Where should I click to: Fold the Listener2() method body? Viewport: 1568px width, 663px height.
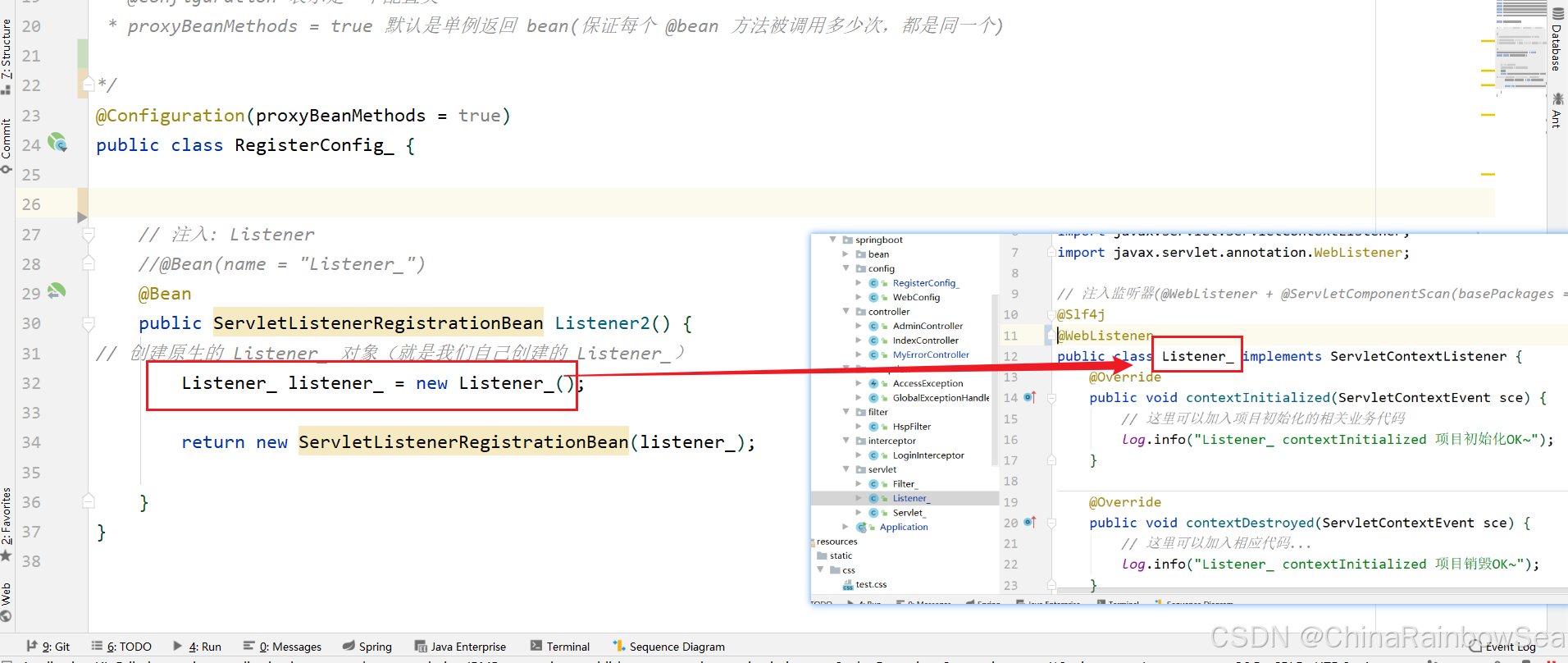coord(89,323)
